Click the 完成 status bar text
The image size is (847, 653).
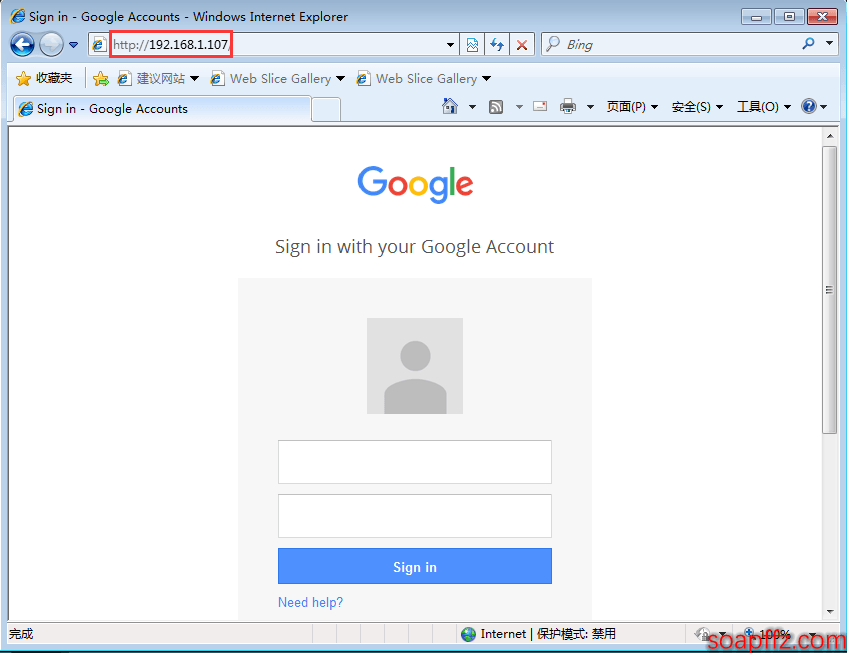pyautogui.click(x=21, y=634)
